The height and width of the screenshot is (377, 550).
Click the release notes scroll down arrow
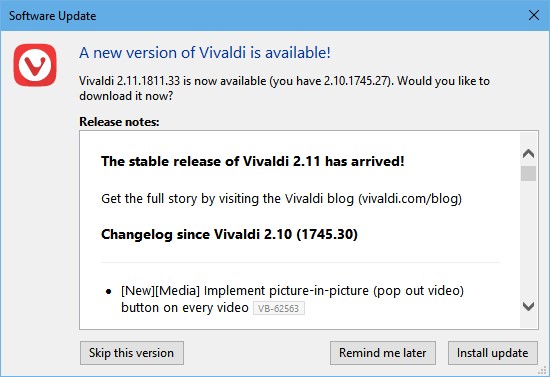point(528,306)
